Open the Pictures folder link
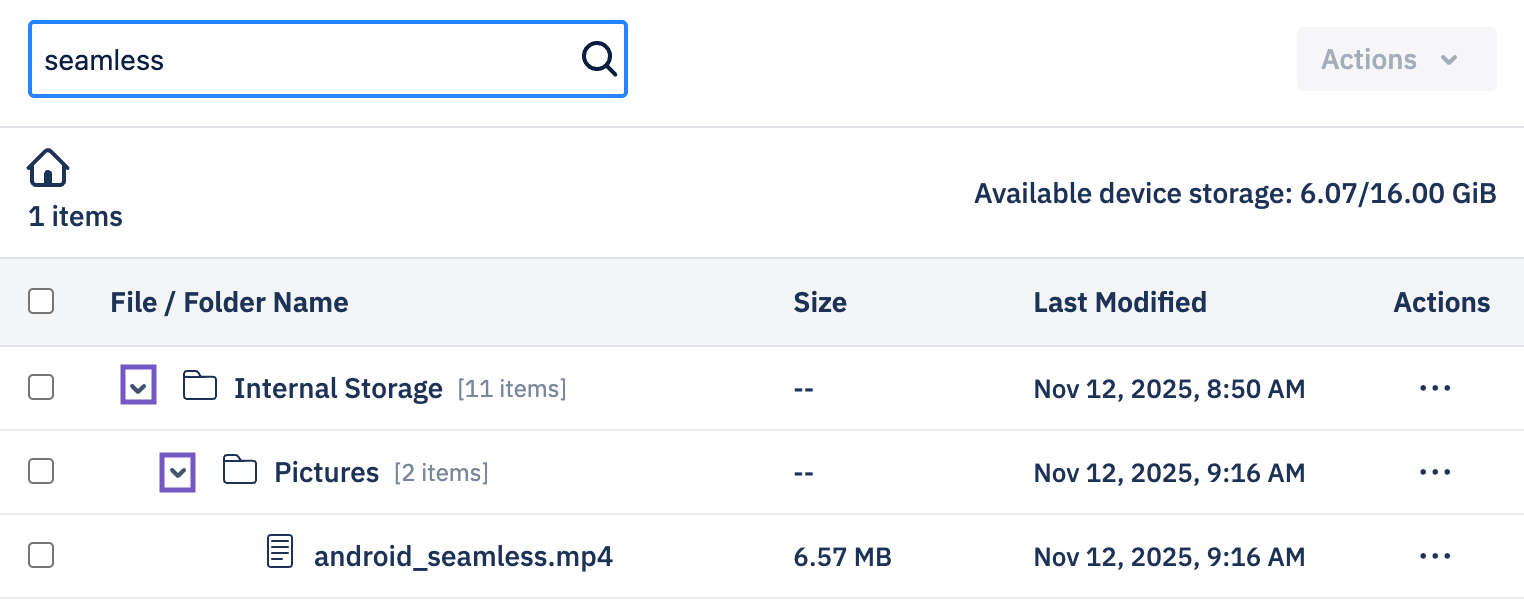 click(x=326, y=472)
